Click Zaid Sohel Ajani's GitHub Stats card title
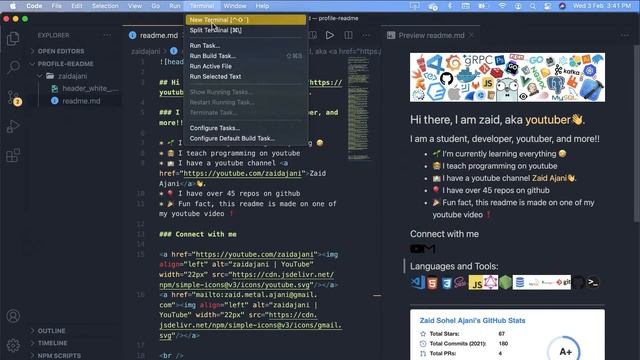 click(472, 320)
